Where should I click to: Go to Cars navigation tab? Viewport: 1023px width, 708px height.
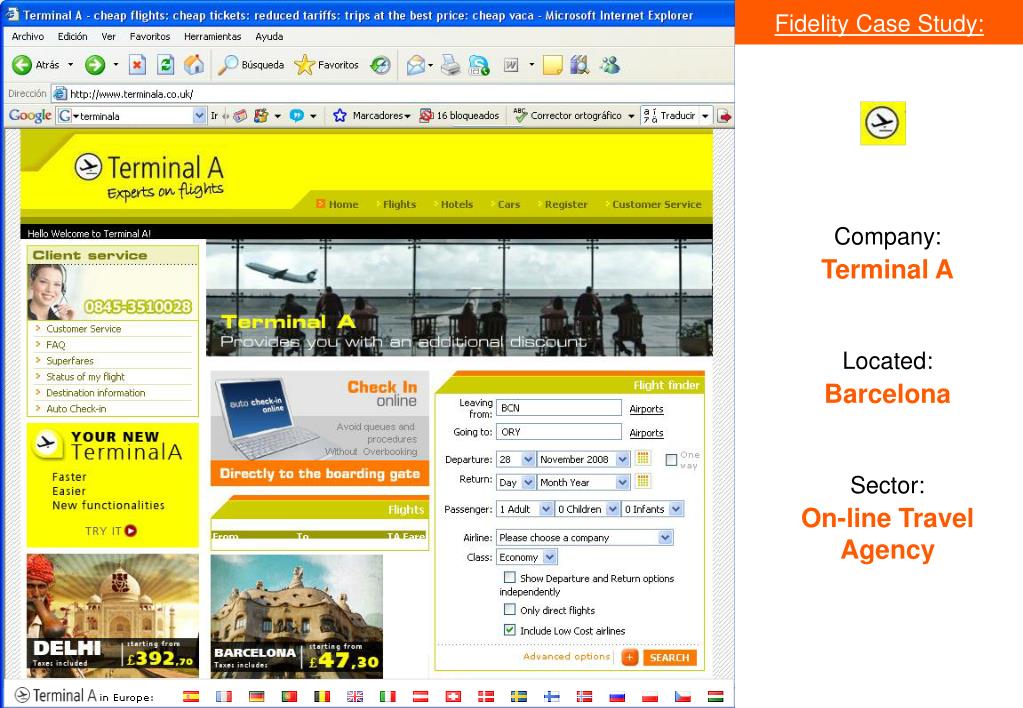tap(509, 204)
